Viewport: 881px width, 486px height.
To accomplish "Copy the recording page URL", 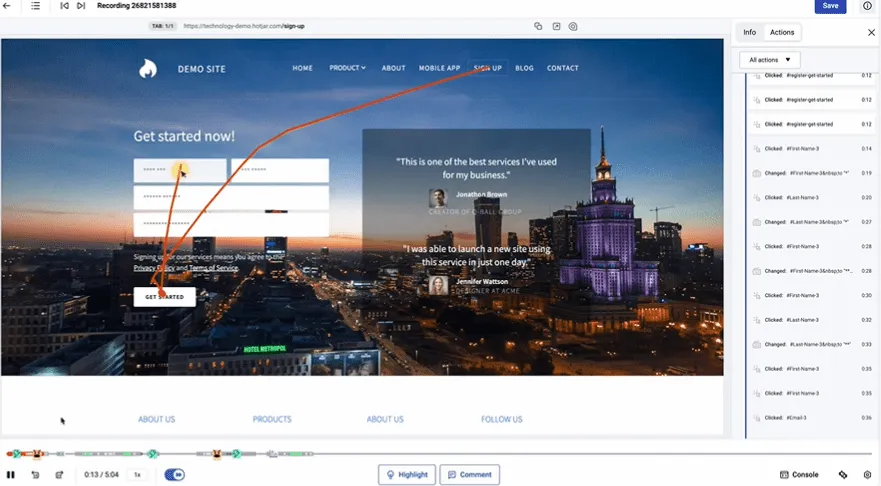I will [538, 26].
